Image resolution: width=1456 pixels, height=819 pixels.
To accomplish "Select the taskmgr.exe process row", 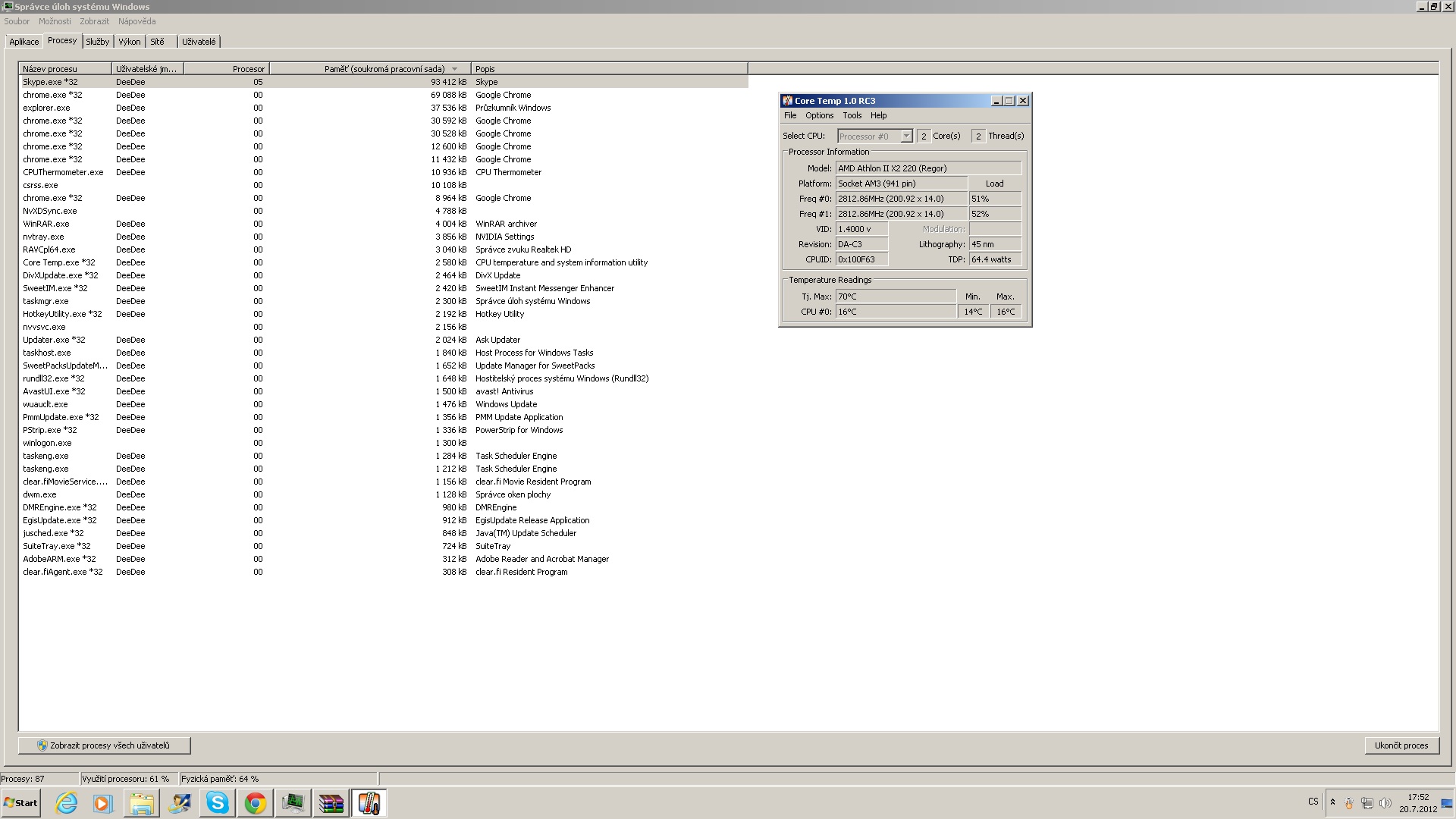I will [384, 301].
